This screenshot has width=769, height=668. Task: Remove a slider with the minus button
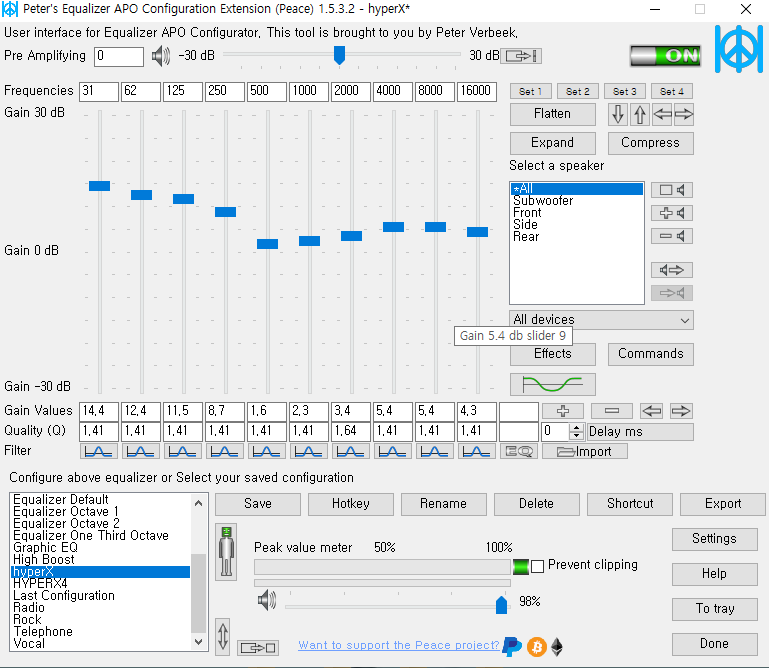tap(612, 411)
